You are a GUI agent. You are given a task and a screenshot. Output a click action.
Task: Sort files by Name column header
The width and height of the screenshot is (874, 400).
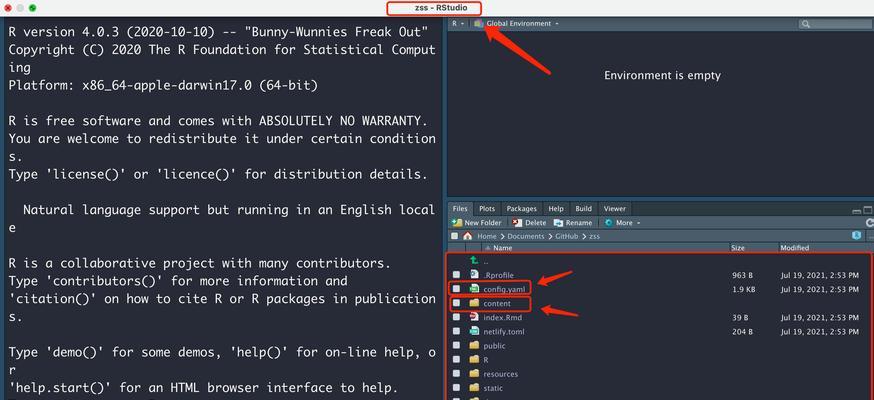503,248
